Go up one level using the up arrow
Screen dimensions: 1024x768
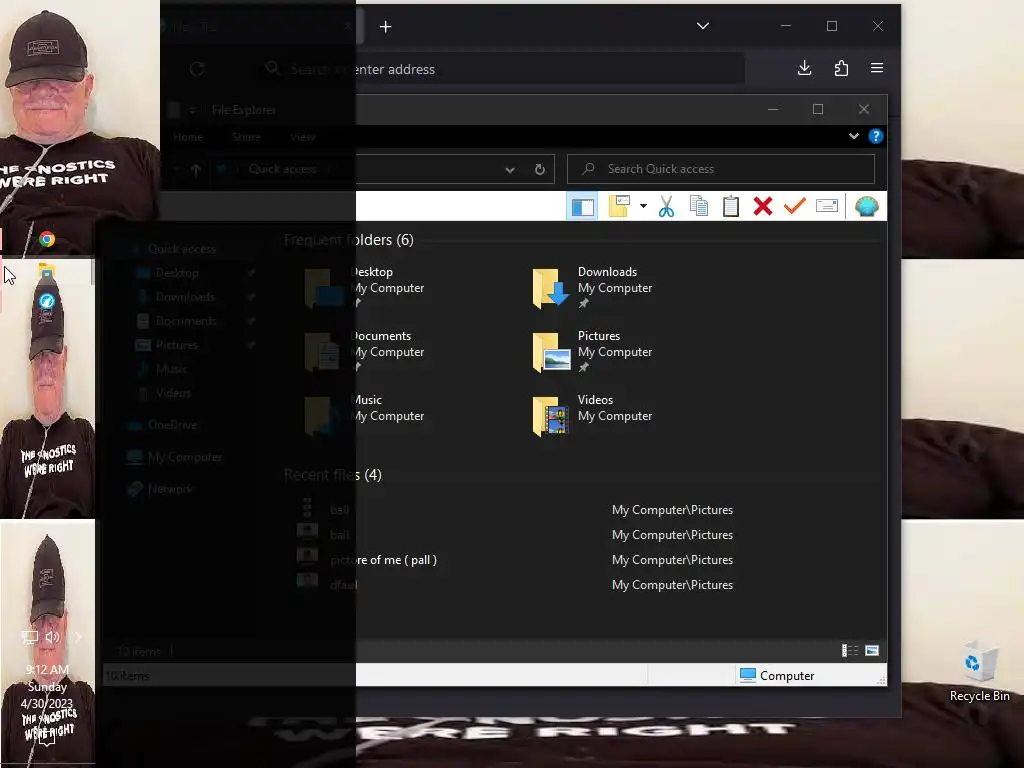(196, 170)
